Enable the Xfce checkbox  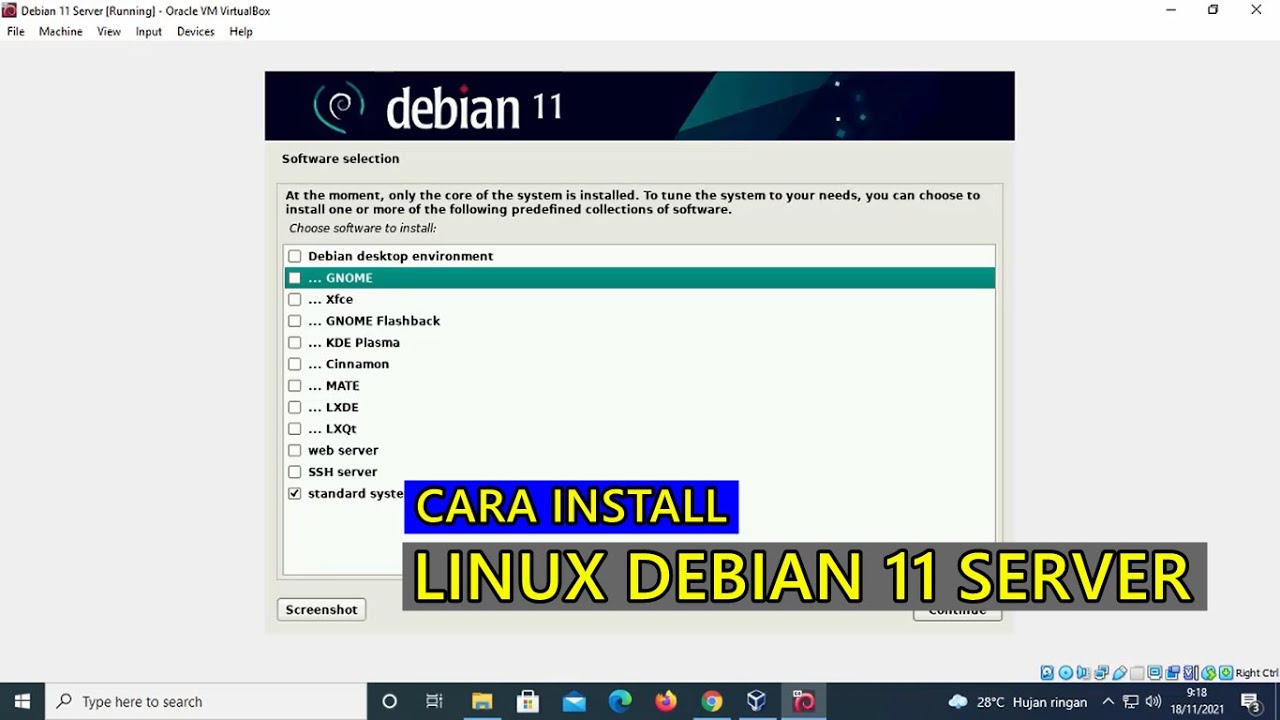pyautogui.click(x=294, y=299)
